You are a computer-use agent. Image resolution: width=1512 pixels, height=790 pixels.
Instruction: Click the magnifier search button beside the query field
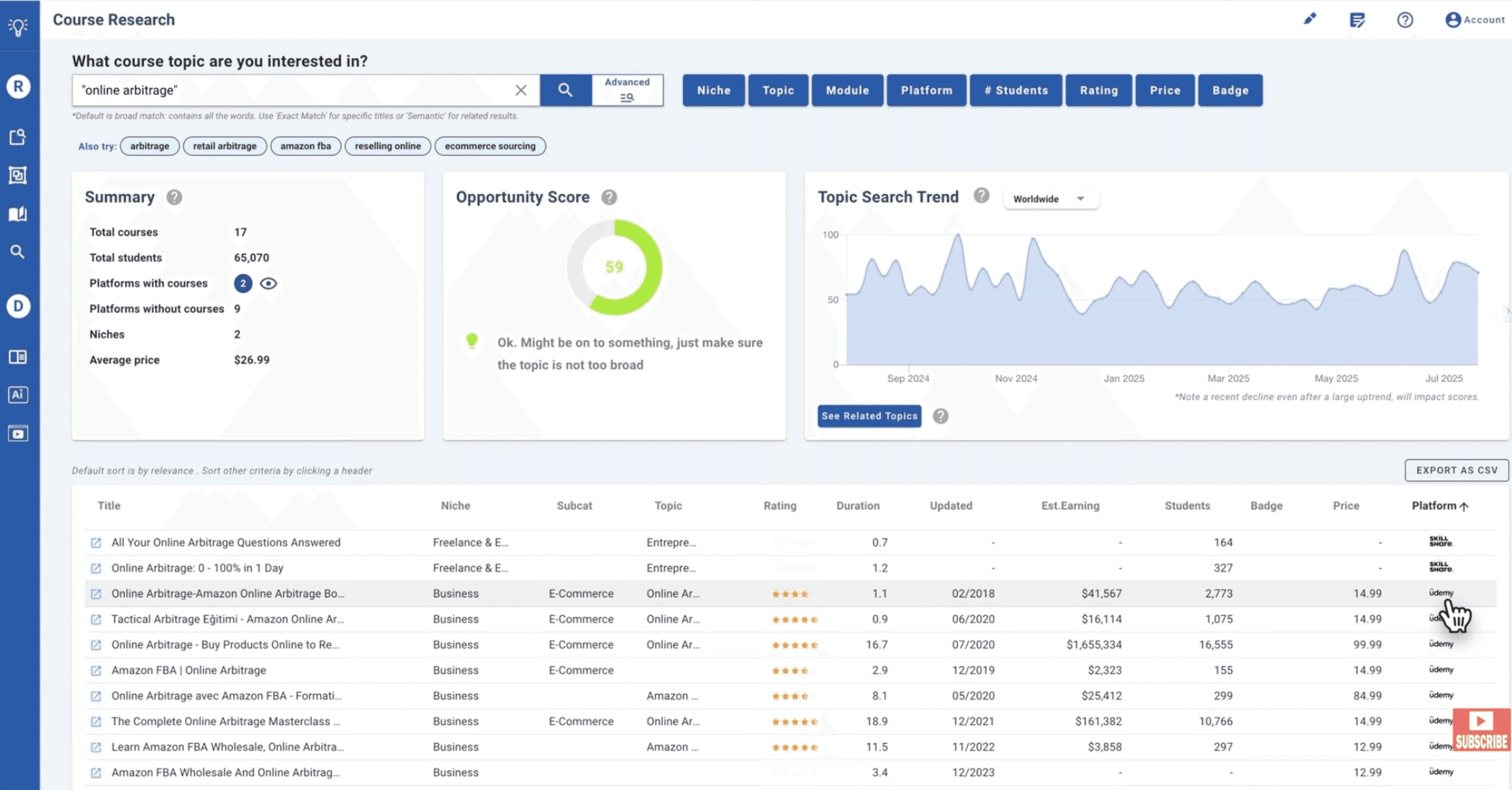tap(565, 90)
